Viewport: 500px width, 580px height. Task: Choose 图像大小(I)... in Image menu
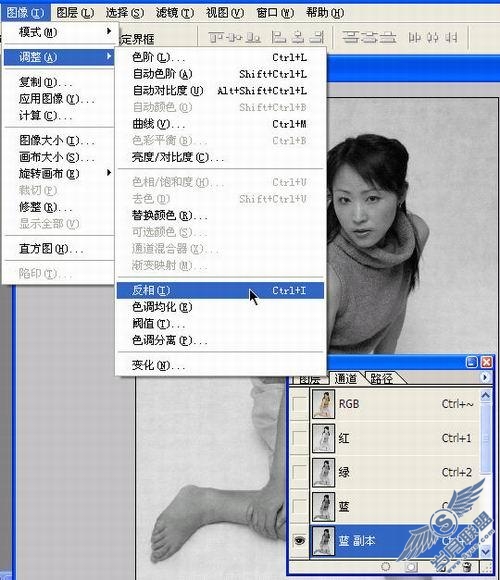click(60, 141)
